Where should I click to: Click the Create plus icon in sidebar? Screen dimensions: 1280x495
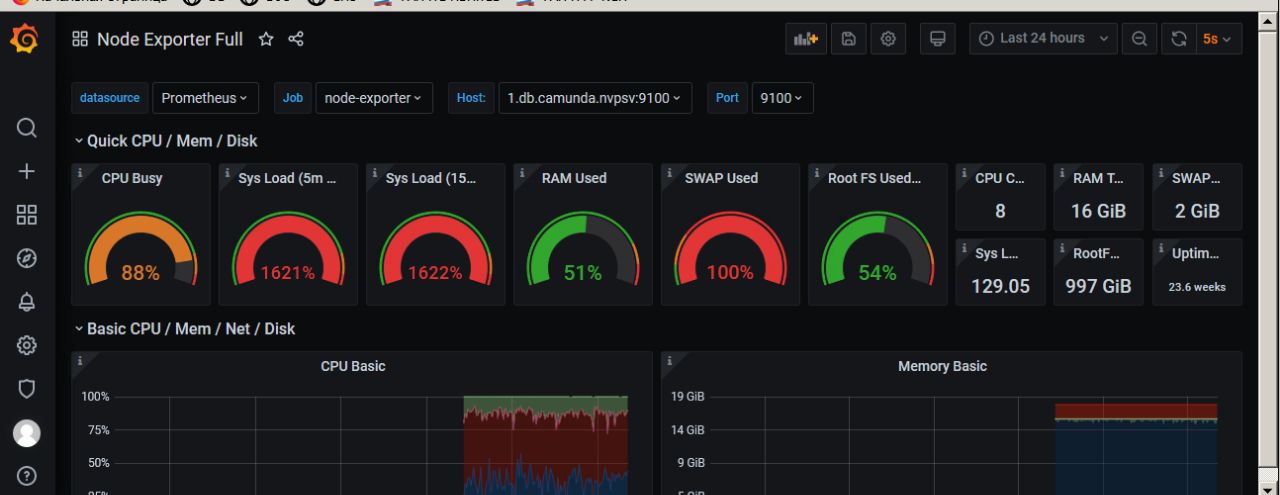point(27,172)
